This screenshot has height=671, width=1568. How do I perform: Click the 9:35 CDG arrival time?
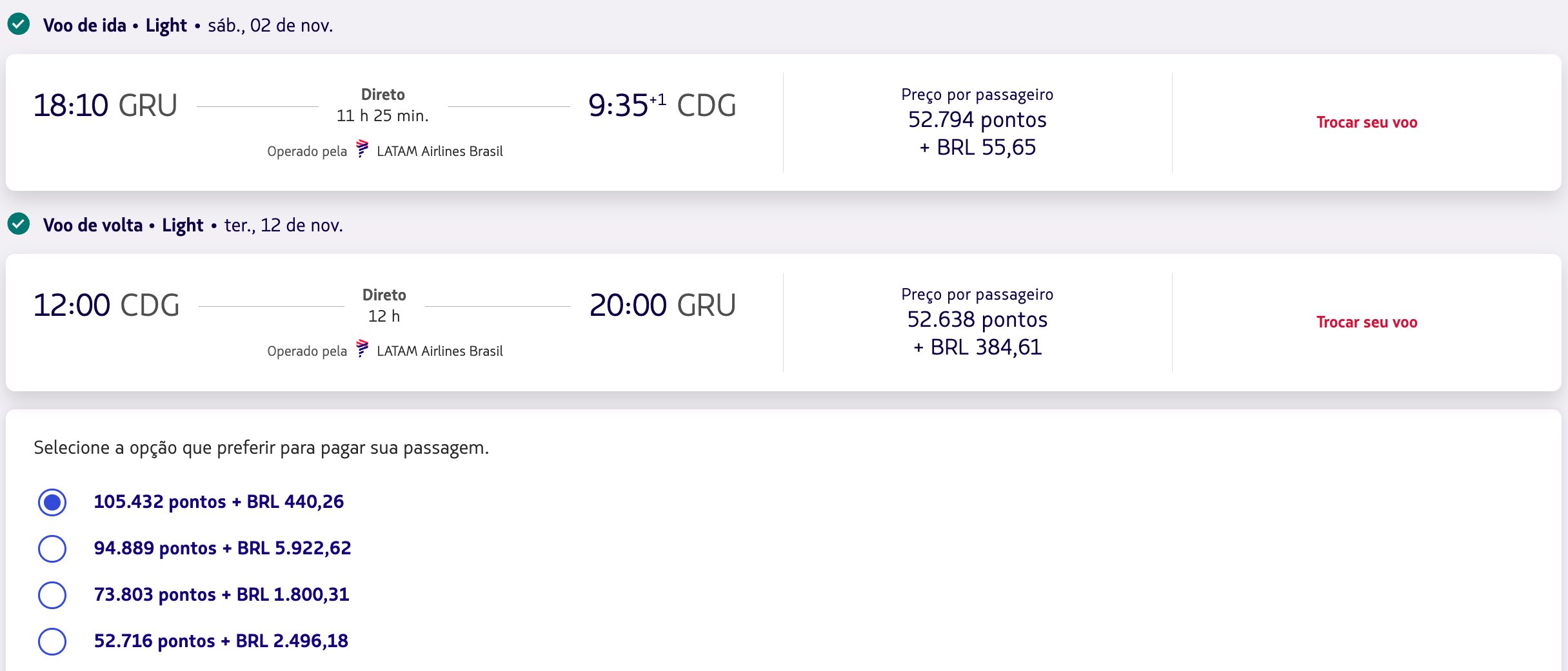662,106
